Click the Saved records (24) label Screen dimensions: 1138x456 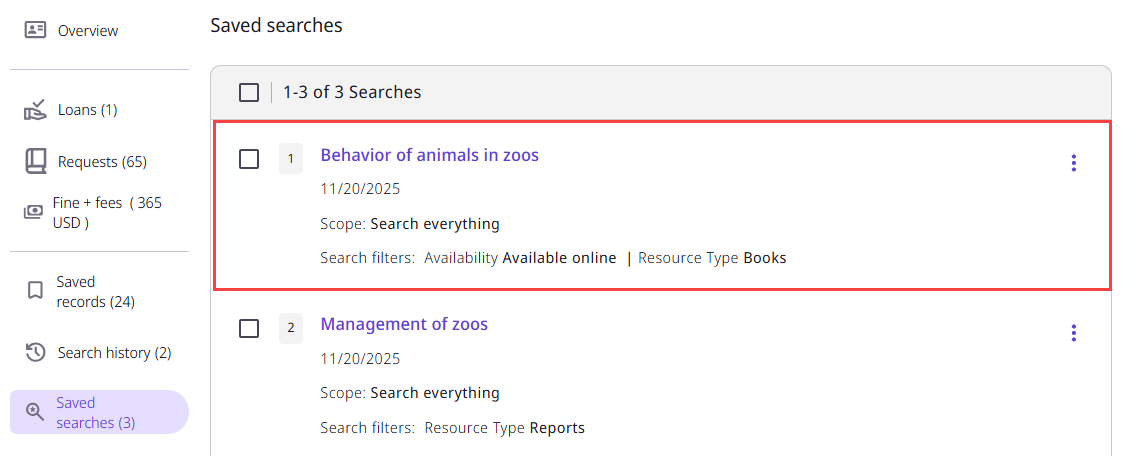point(95,292)
